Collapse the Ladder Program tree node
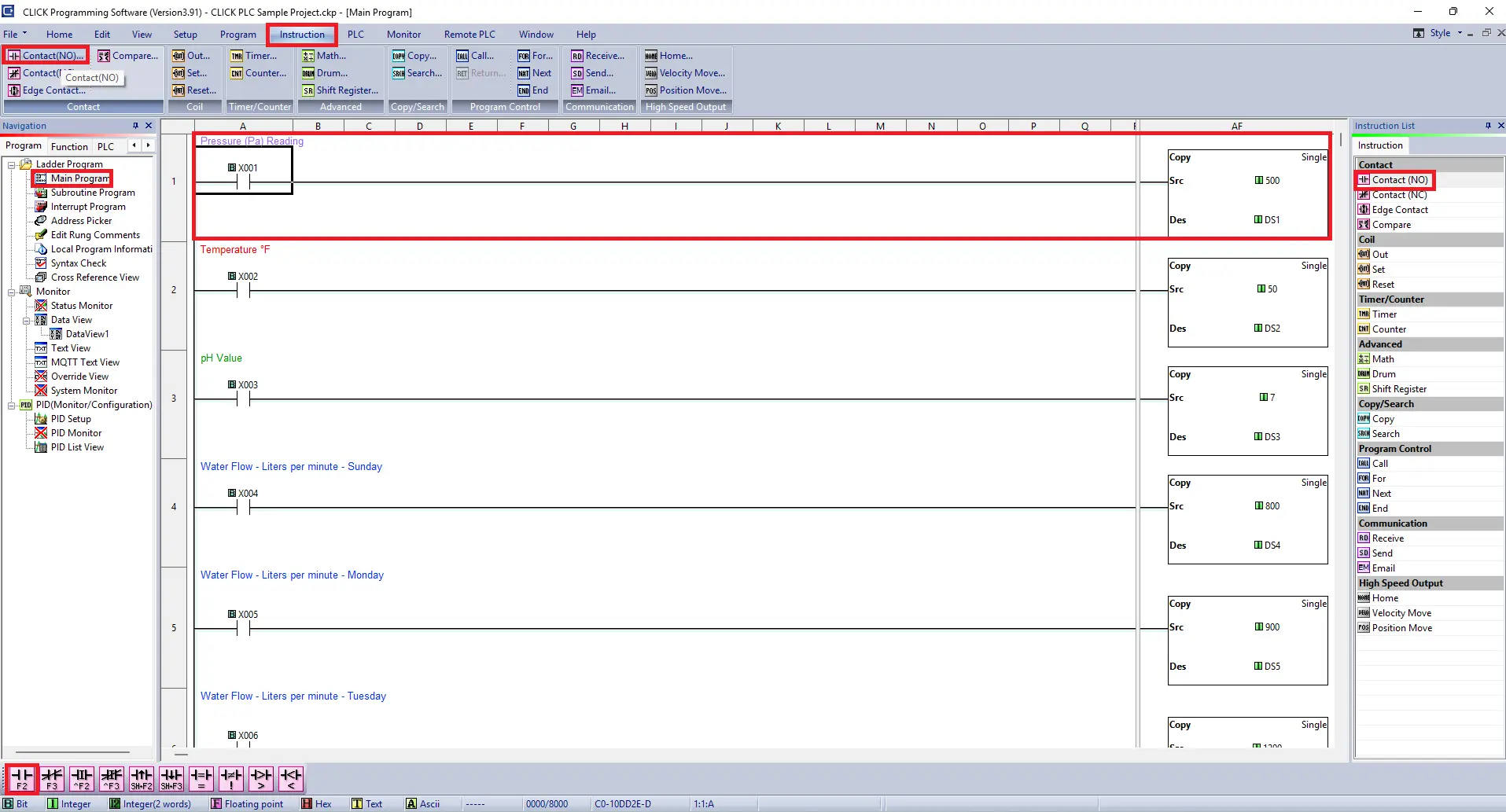The height and width of the screenshot is (812, 1506). [x=11, y=164]
